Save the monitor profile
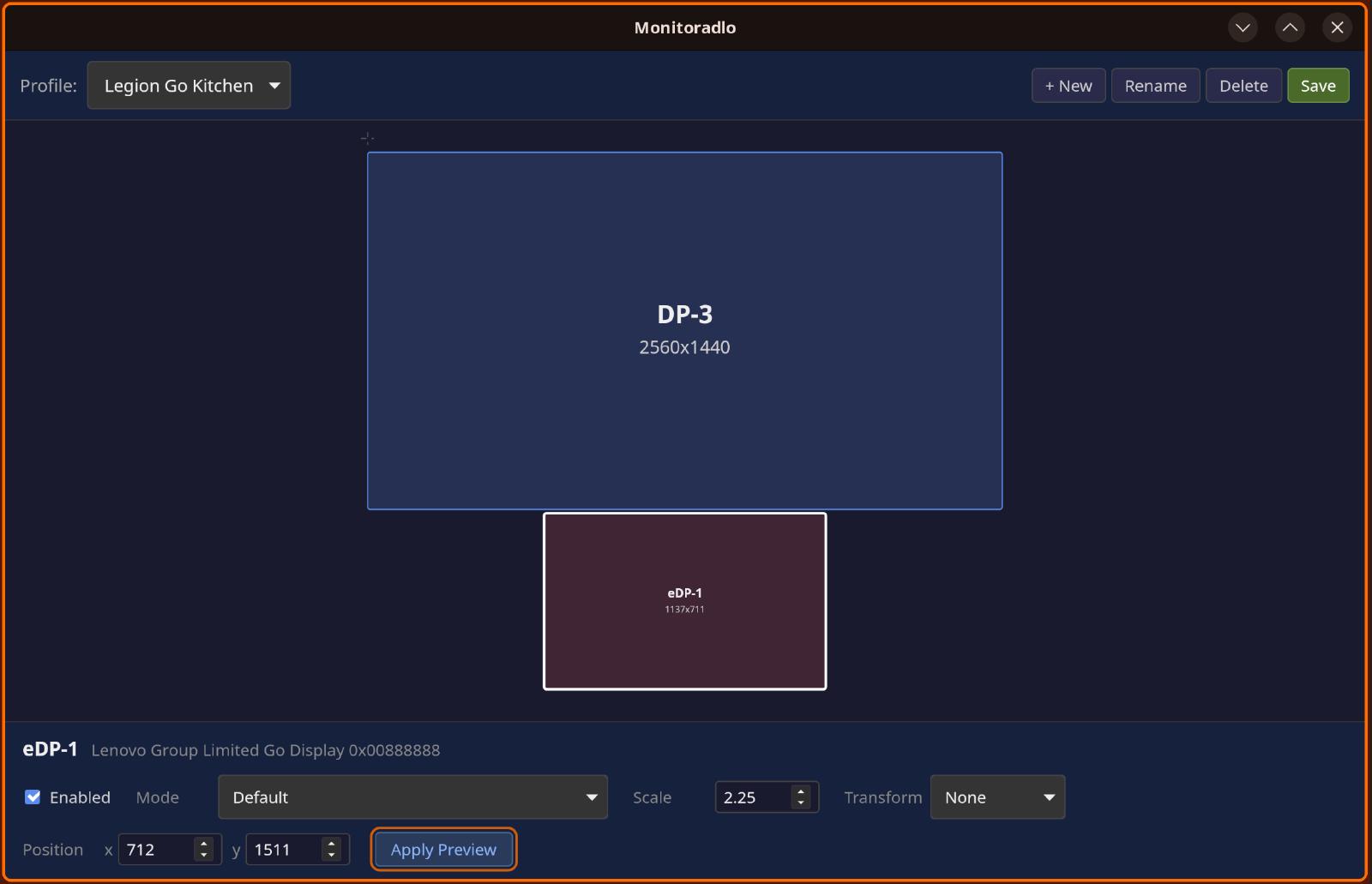Screen dimensions: 1372x884 coord(1318,86)
